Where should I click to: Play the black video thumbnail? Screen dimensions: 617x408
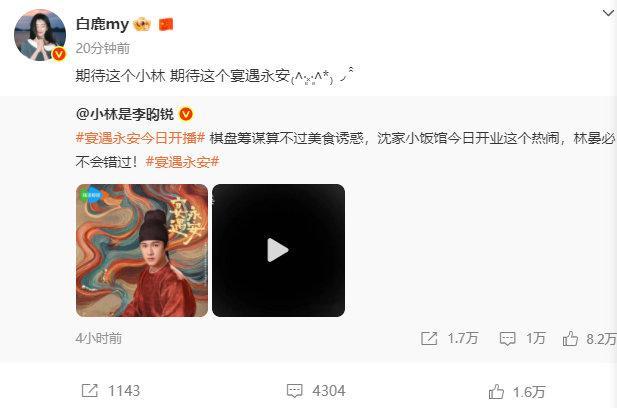[278, 250]
